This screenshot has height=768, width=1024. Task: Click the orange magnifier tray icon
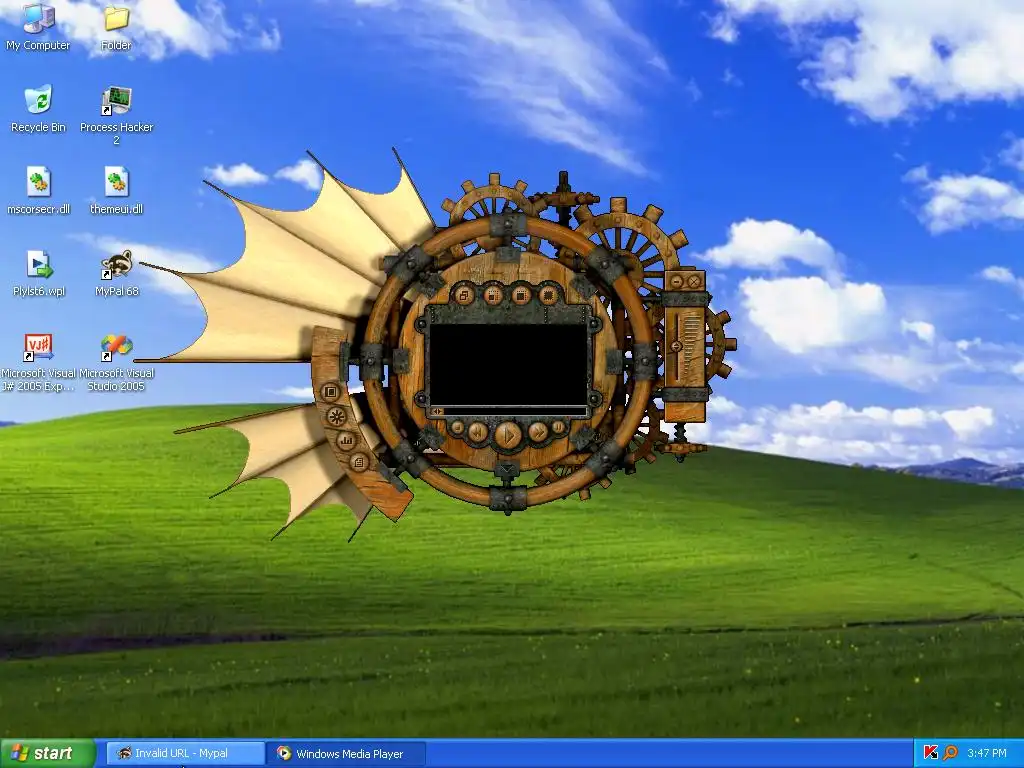(x=950, y=753)
